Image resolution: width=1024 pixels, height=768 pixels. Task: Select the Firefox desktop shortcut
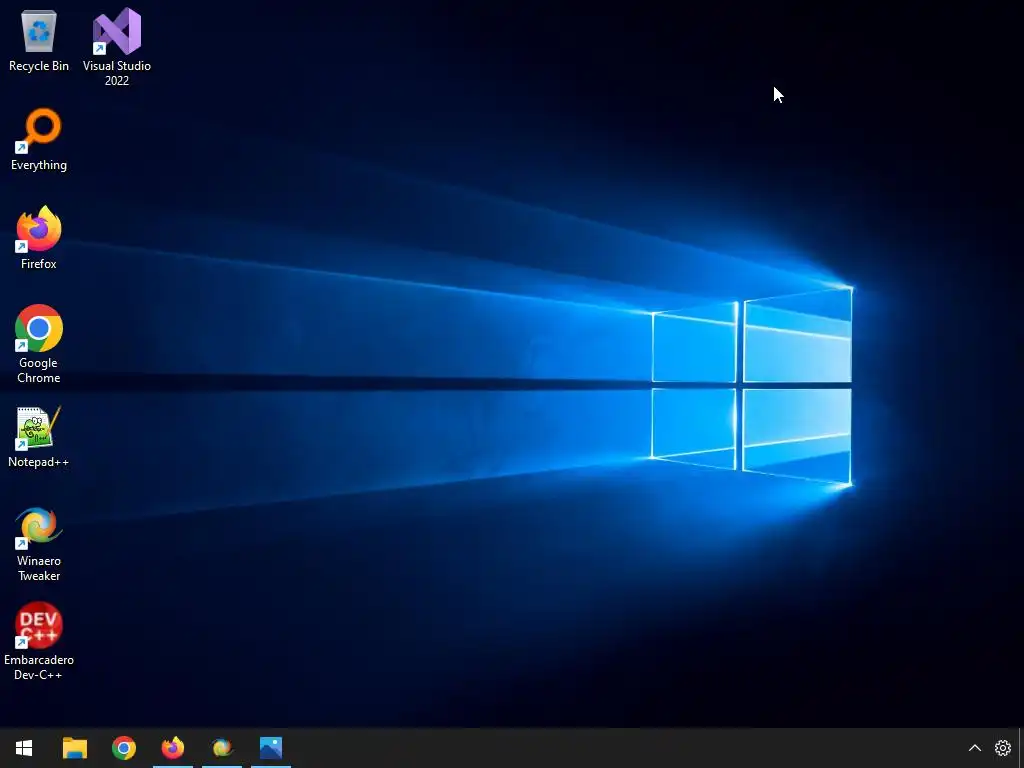tap(39, 238)
